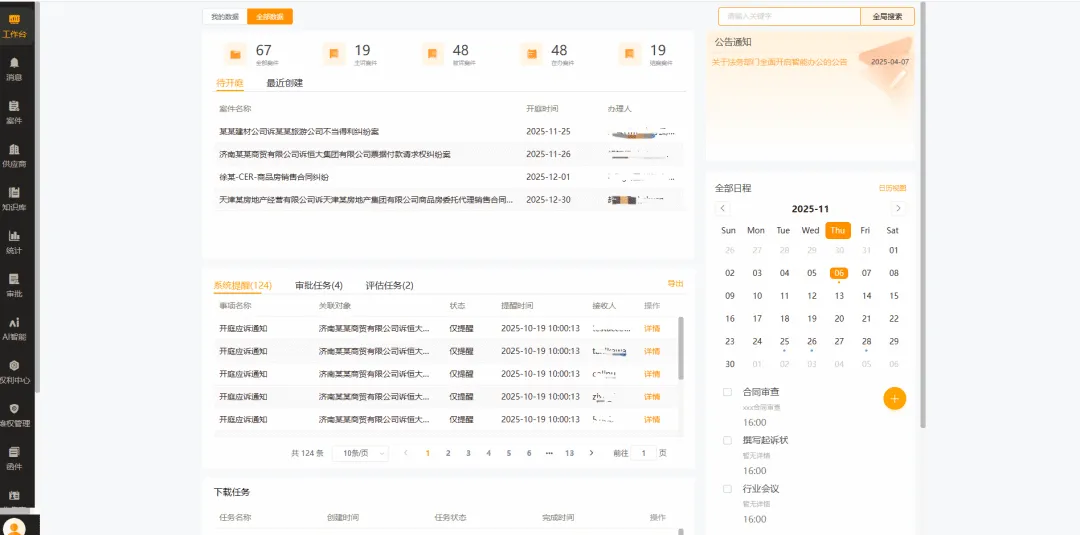Viewport: 1080px width, 535px height.
Task: Go to next month in calendar
Action: [x=898, y=208]
